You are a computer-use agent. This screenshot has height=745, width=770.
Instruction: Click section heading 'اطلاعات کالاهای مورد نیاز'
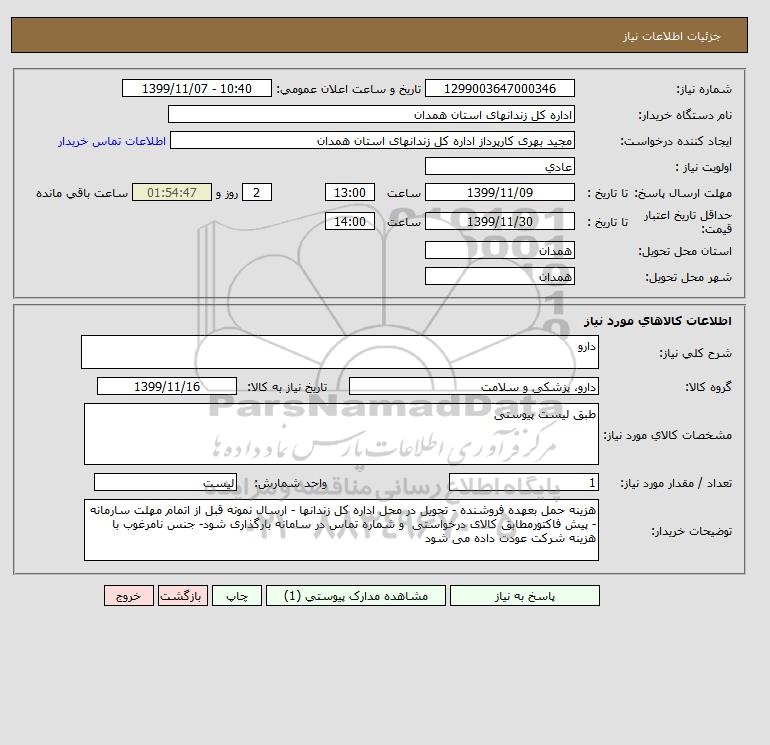[658, 321]
